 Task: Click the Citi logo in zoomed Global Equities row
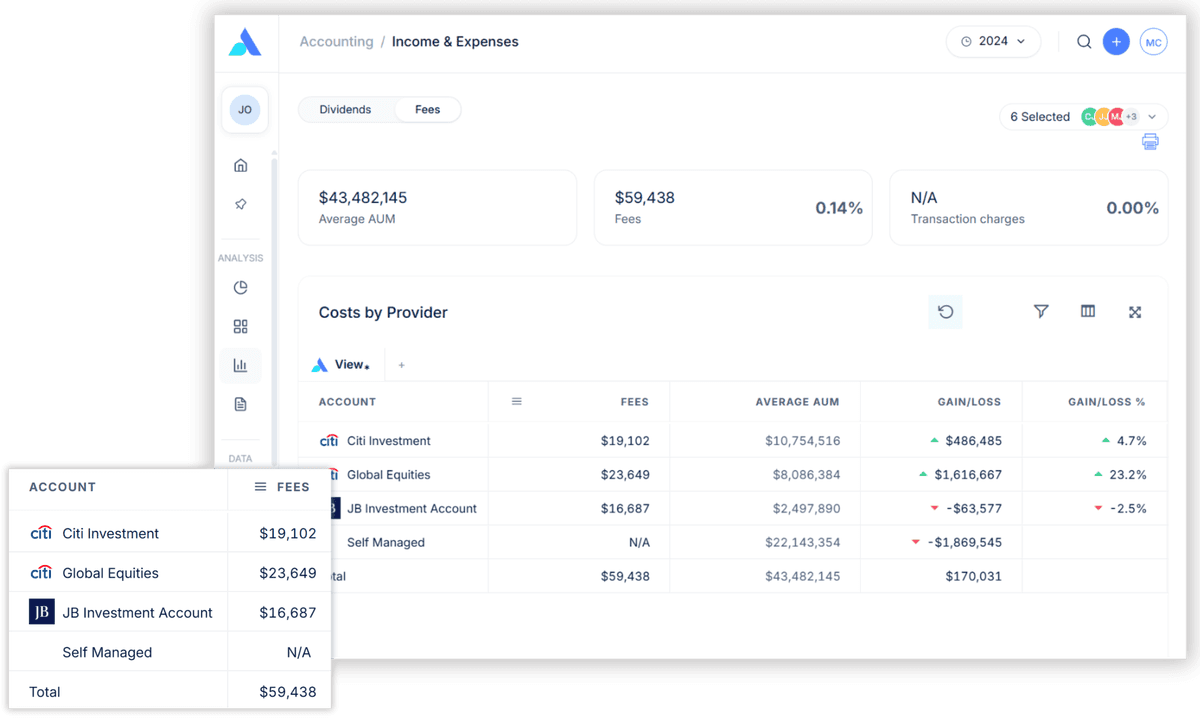pos(41,573)
